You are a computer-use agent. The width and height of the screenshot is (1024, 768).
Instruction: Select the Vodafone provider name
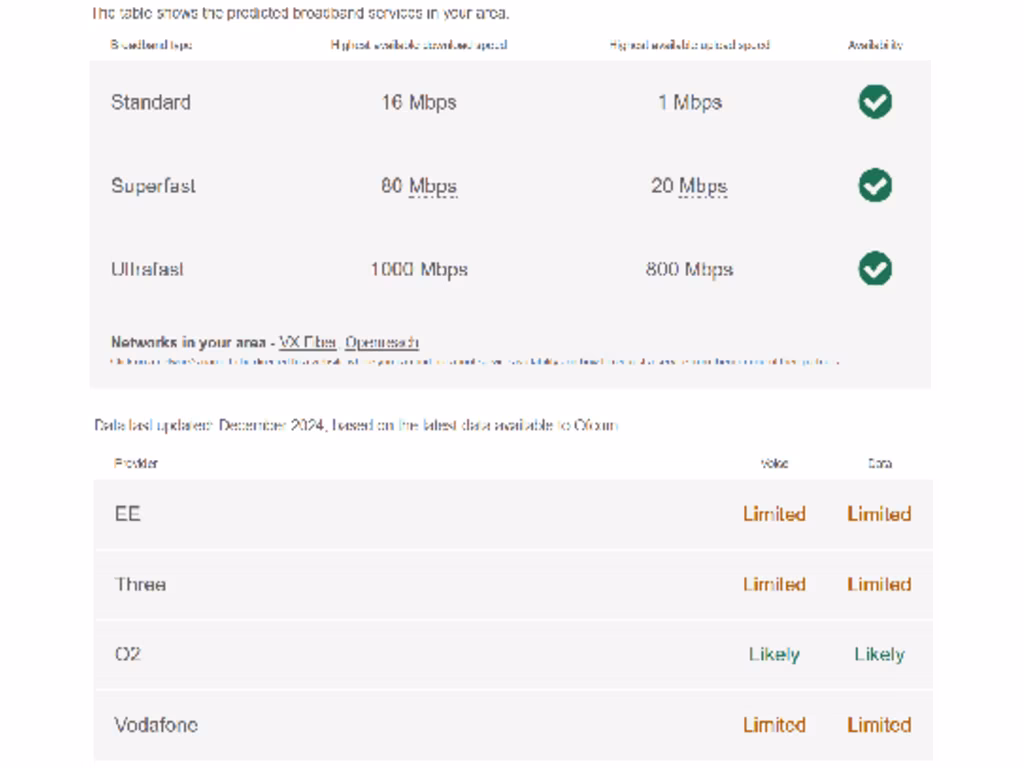(x=156, y=725)
